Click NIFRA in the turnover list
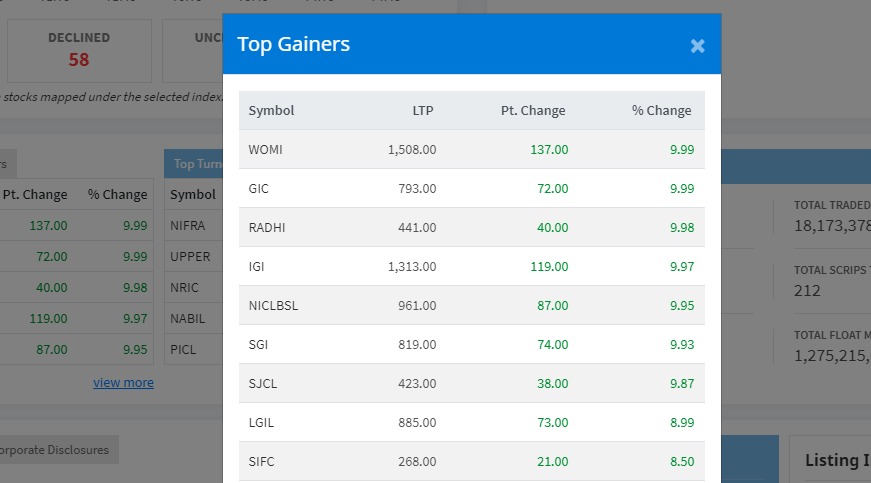The width and height of the screenshot is (871, 483). [187, 225]
